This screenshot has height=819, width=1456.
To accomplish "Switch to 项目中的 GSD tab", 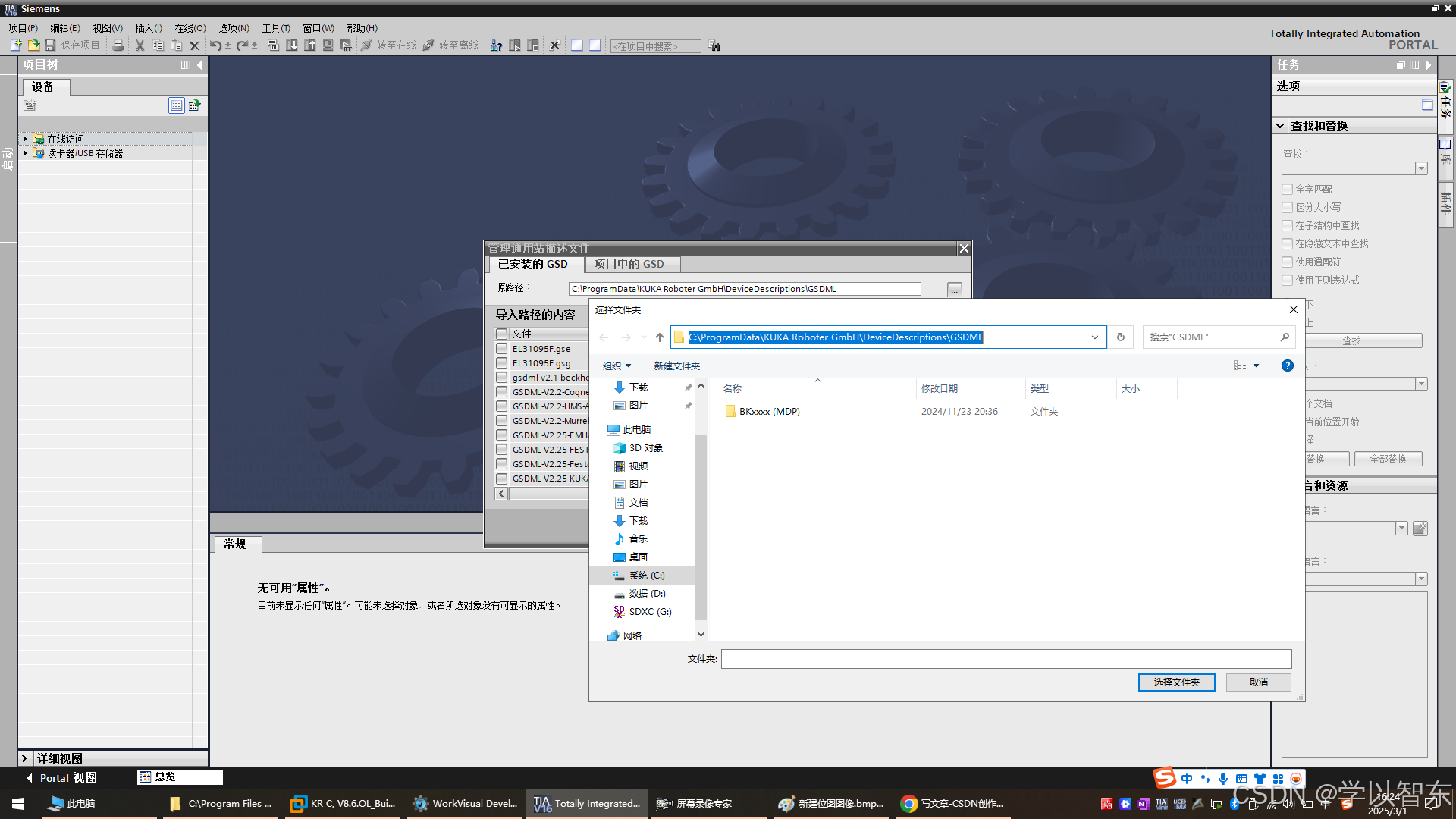I will [x=629, y=264].
